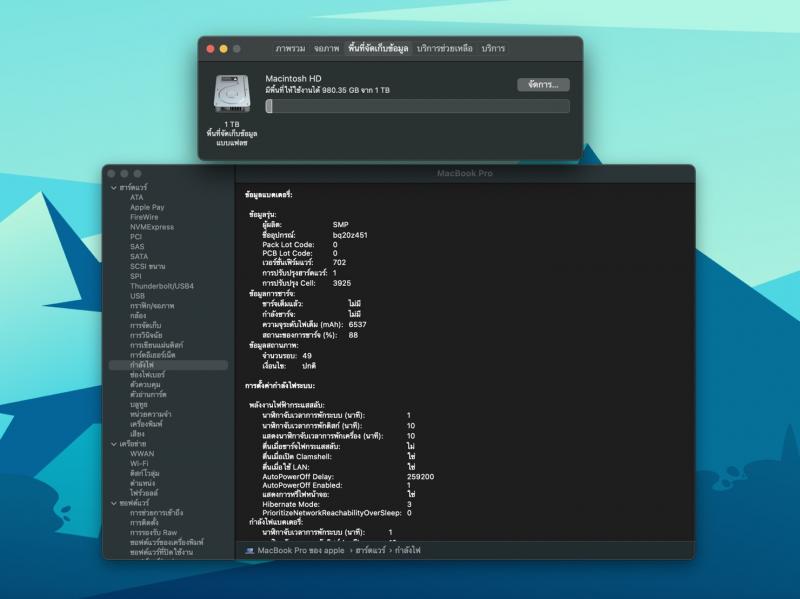Select การติดตั้ง in the sidebar
Viewport: 800px width, 599px height.
coord(144,522)
